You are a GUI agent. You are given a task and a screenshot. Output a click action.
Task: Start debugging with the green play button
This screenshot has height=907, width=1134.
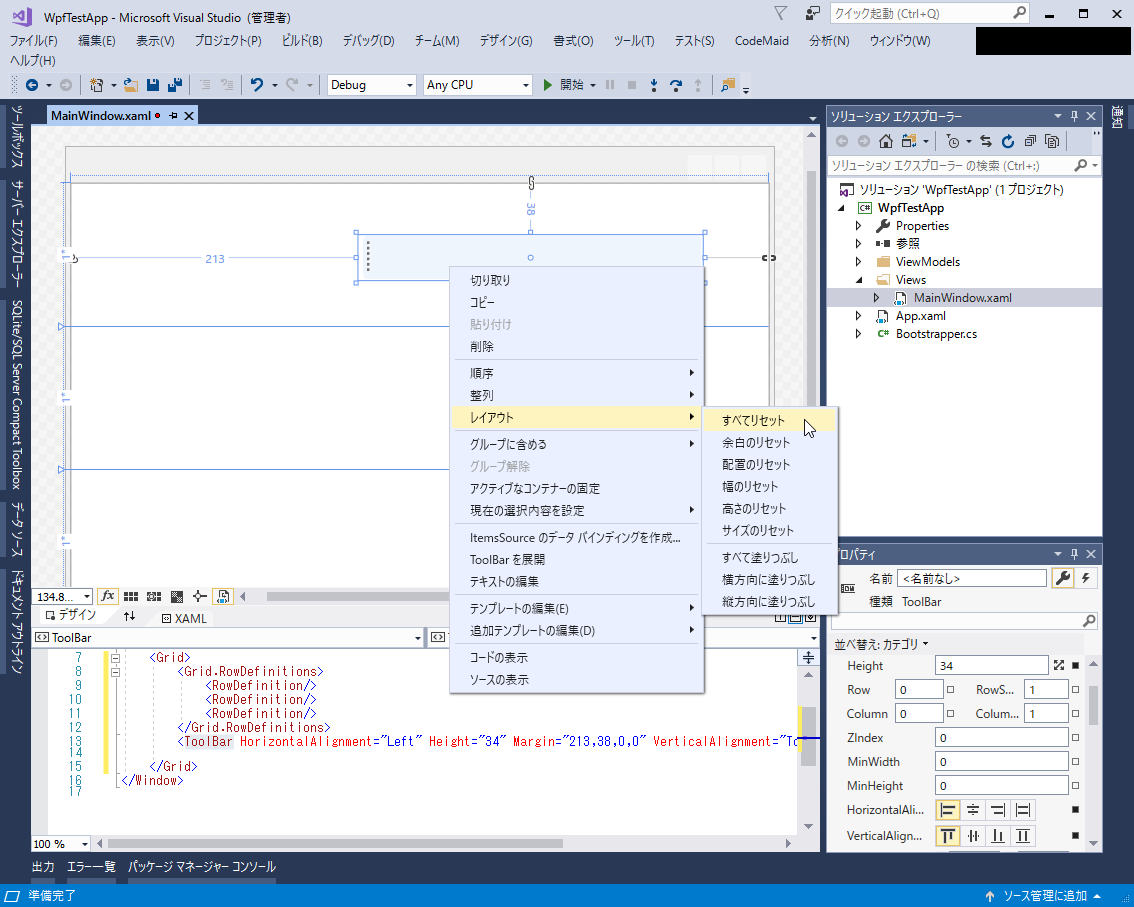tap(547, 85)
